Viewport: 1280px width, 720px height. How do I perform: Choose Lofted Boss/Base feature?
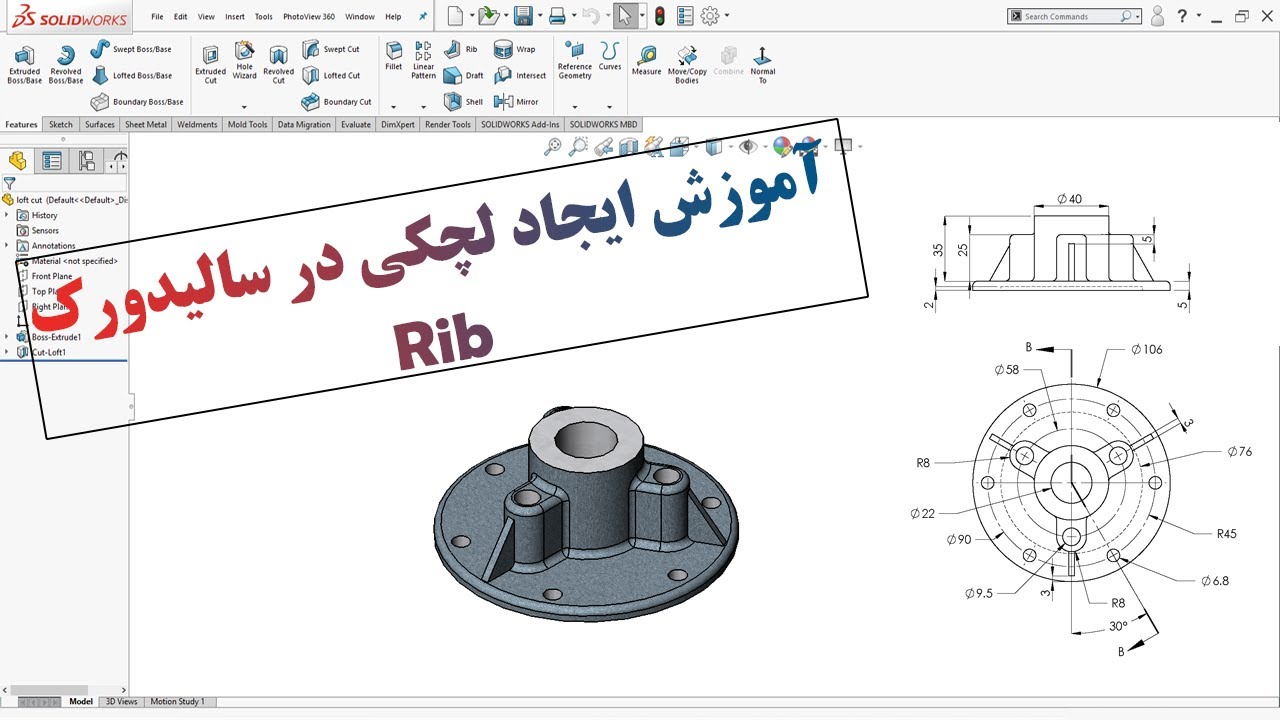point(131,75)
